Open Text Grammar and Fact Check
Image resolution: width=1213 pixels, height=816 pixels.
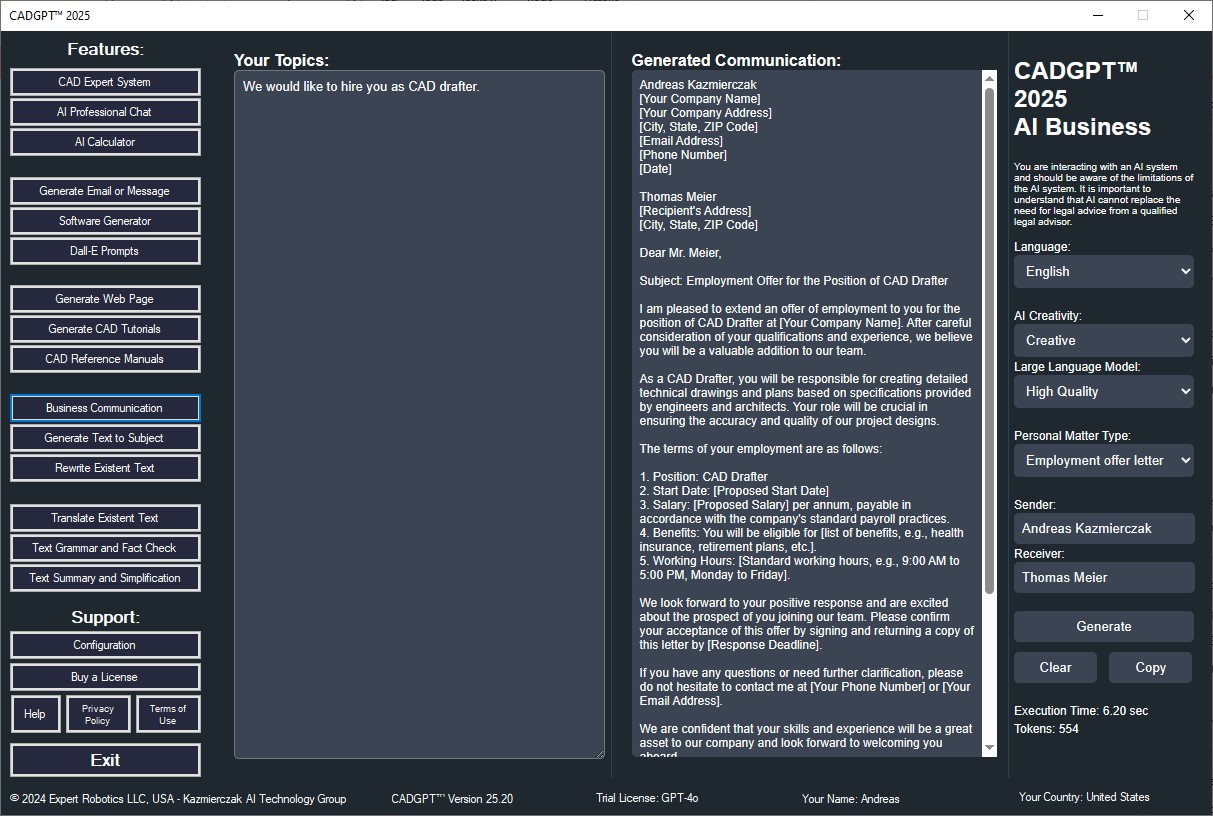coord(105,548)
